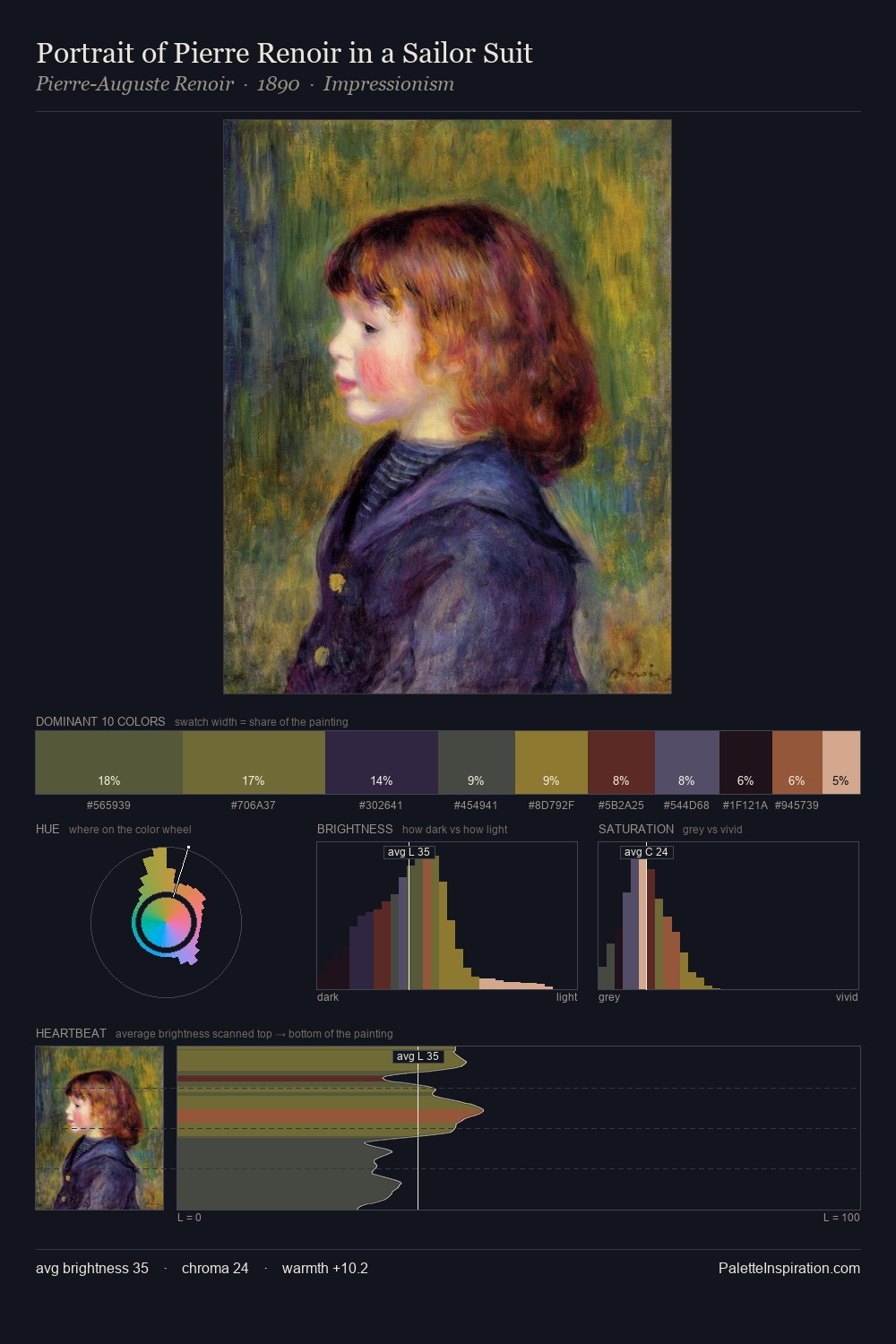Click the 'dark' axis label under Brightness
The width and height of the screenshot is (896, 1344).
[x=328, y=997]
